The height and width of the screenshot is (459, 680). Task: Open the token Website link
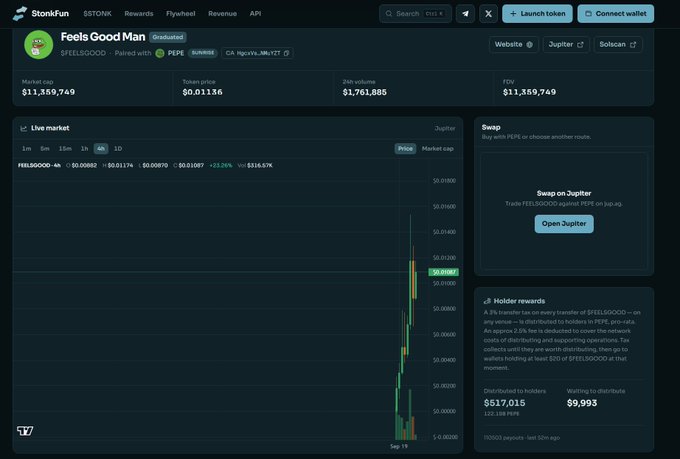[x=514, y=45]
